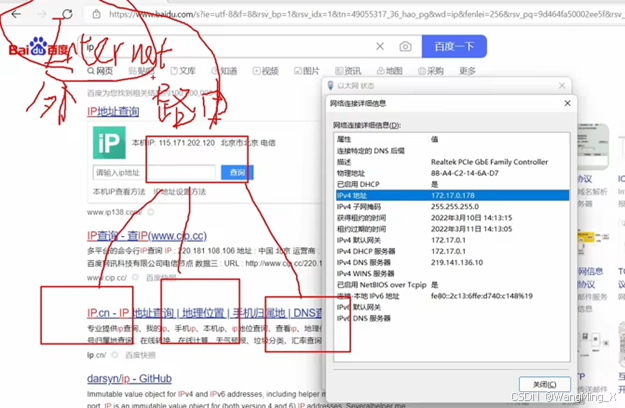Viewport: 625px width, 408px height.
Task: Select the 获得租约的时间 row
Action: tap(452, 218)
